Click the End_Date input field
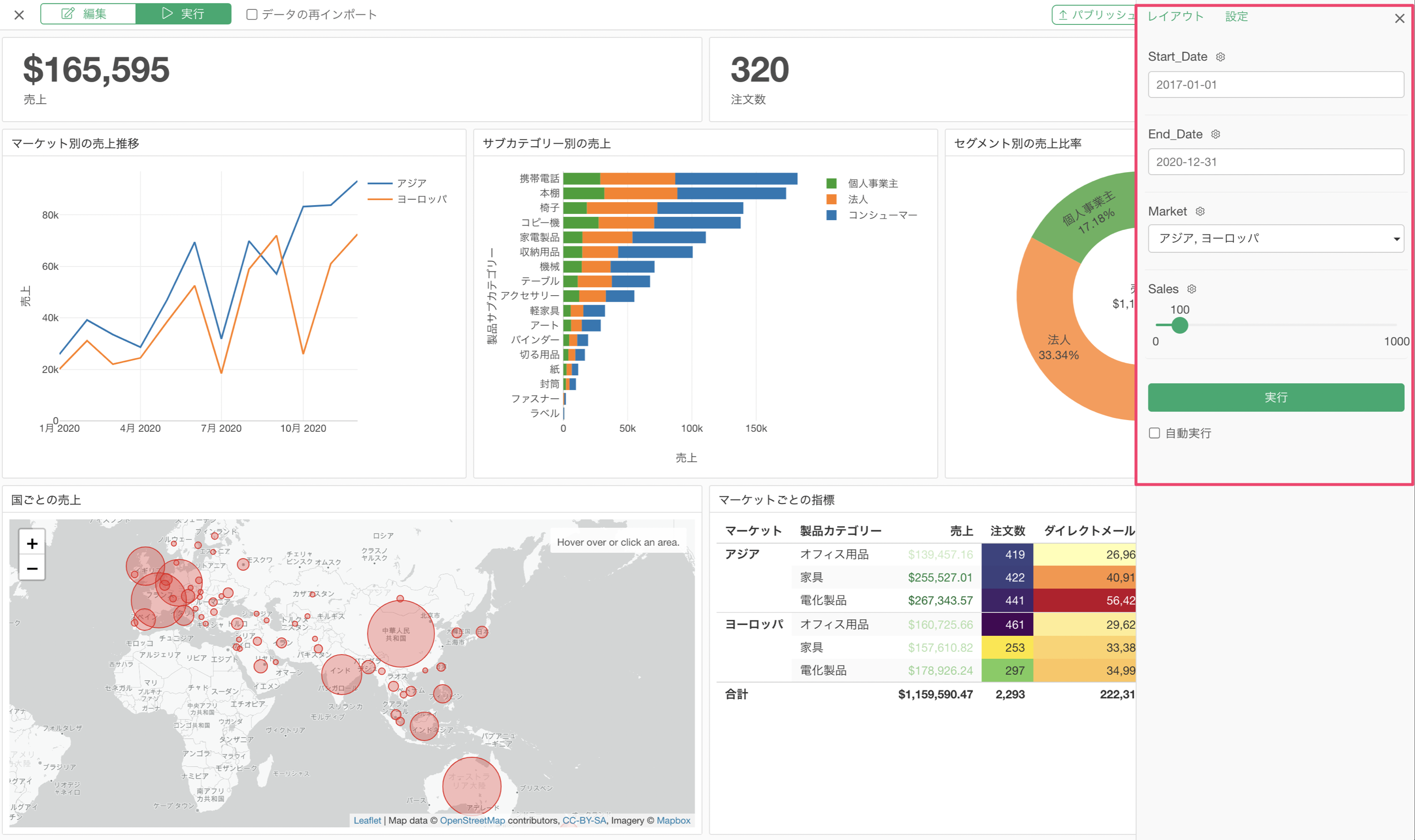1415x840 pixels. 1275,162
